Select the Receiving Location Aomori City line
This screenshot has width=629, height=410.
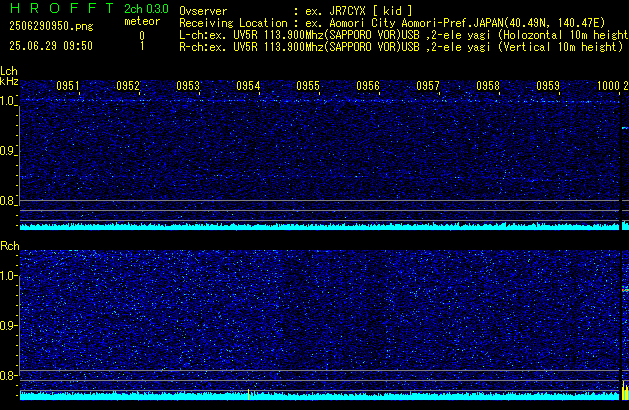click(x=392, y=23)
